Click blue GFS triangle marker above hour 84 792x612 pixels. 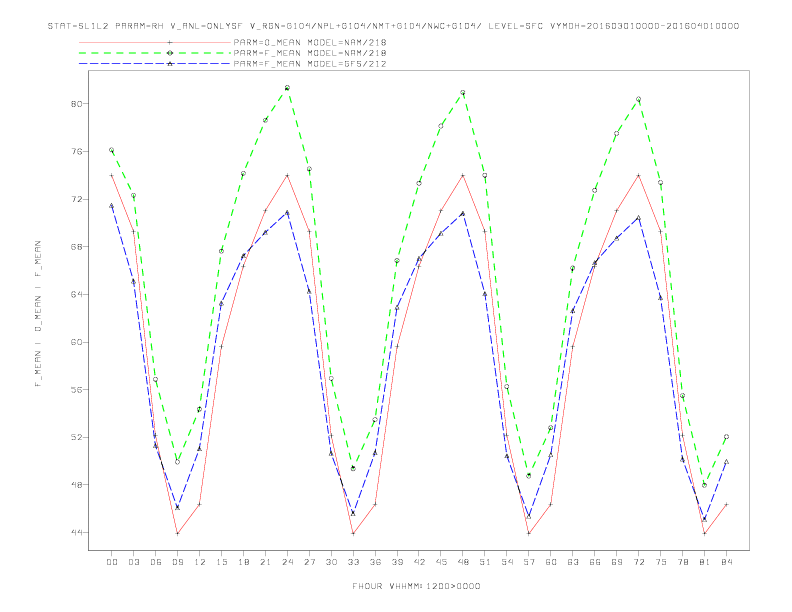726,462
